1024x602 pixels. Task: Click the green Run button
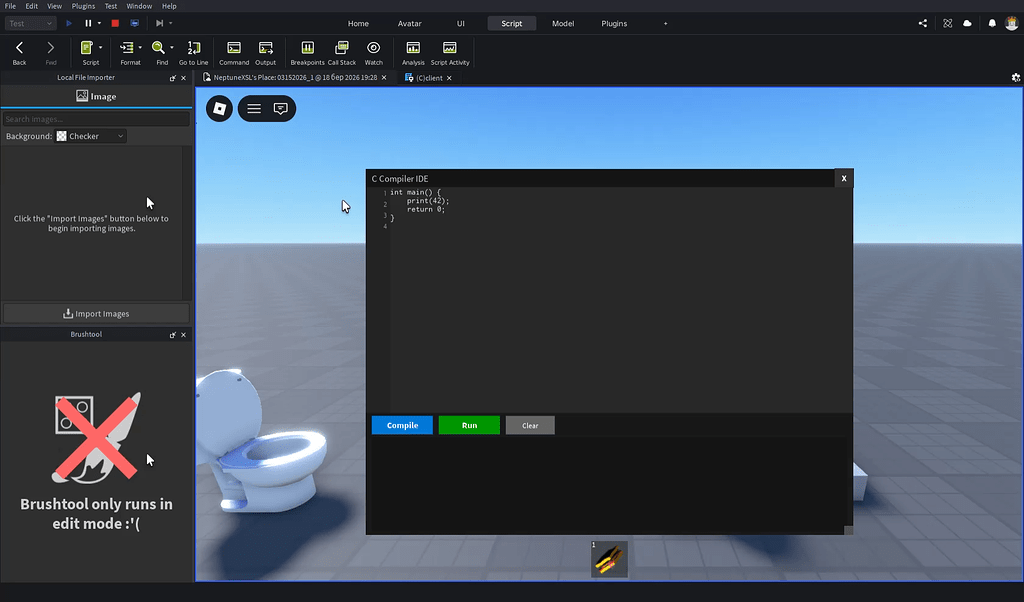[x=469, y=425]
